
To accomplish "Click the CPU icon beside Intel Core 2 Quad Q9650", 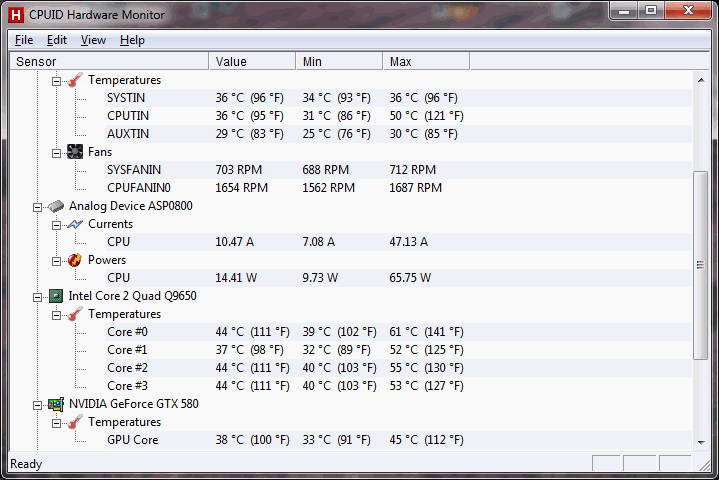I will 56,296.
